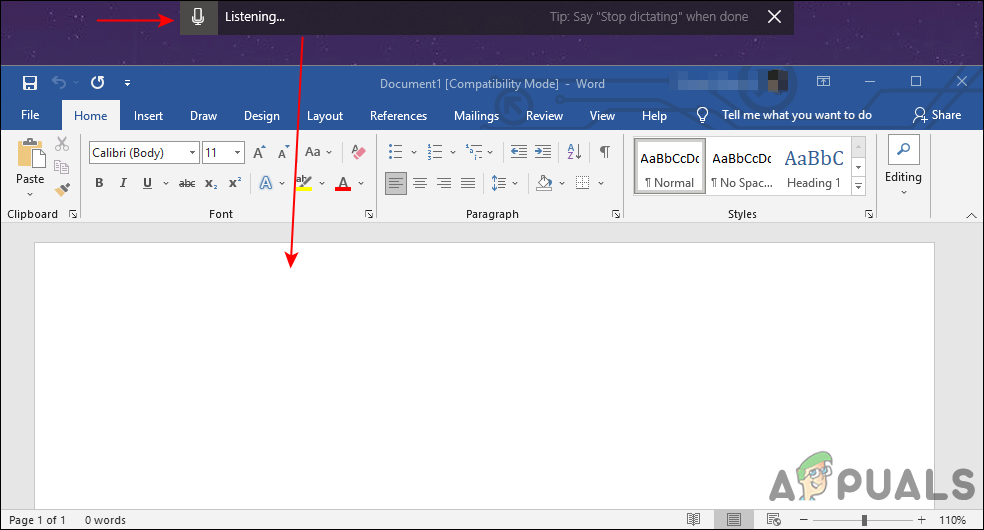Save the document using floppy disk icon
The height and width of the screenshot is (530, 984).
point(29,83)
